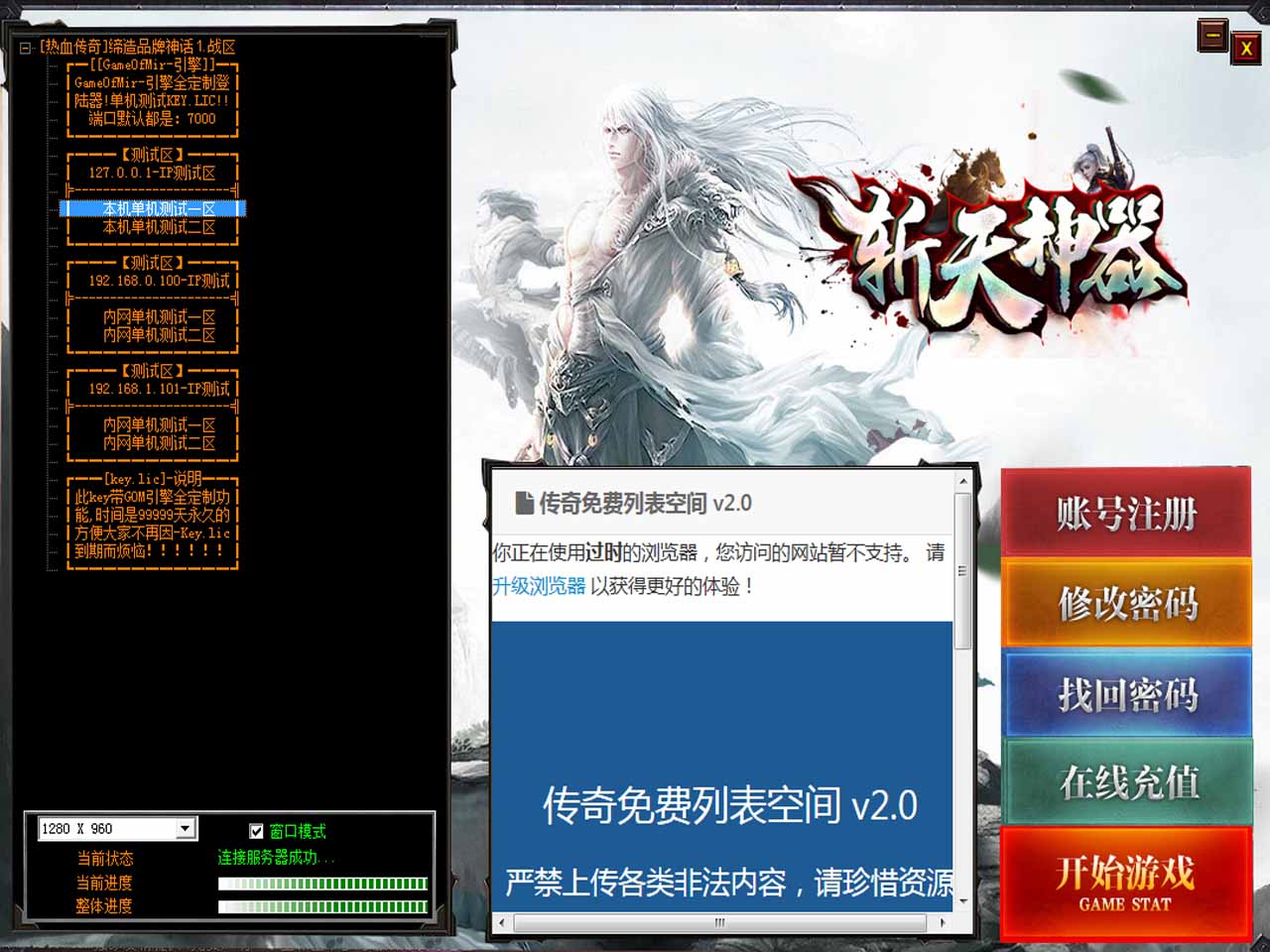This screenshot has width=1270, height=952.
Task: Click the web panel's vertical scrollbar thumb
Action: point(961,570)
